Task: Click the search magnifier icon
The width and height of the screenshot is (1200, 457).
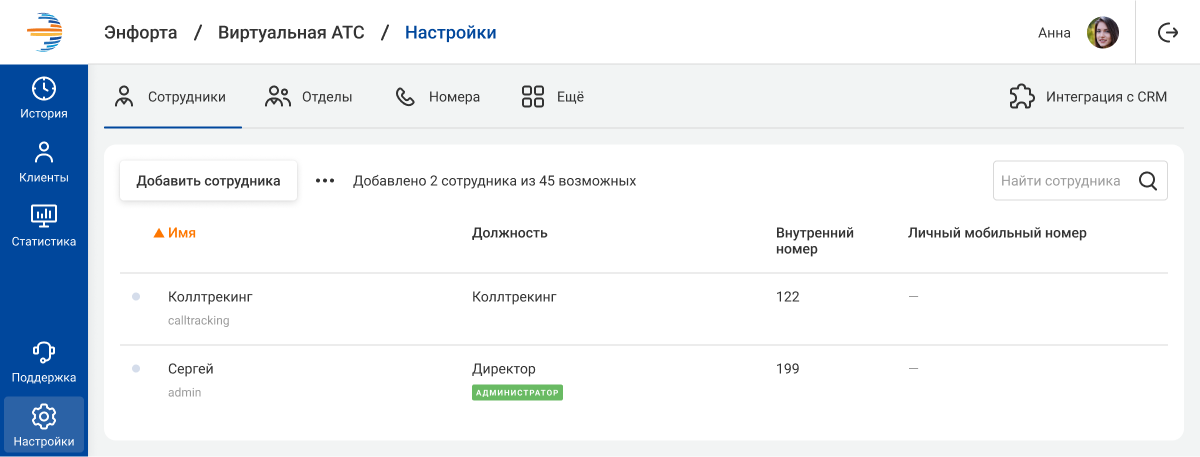Action: pyautogui.click(x=1148, y=181)
